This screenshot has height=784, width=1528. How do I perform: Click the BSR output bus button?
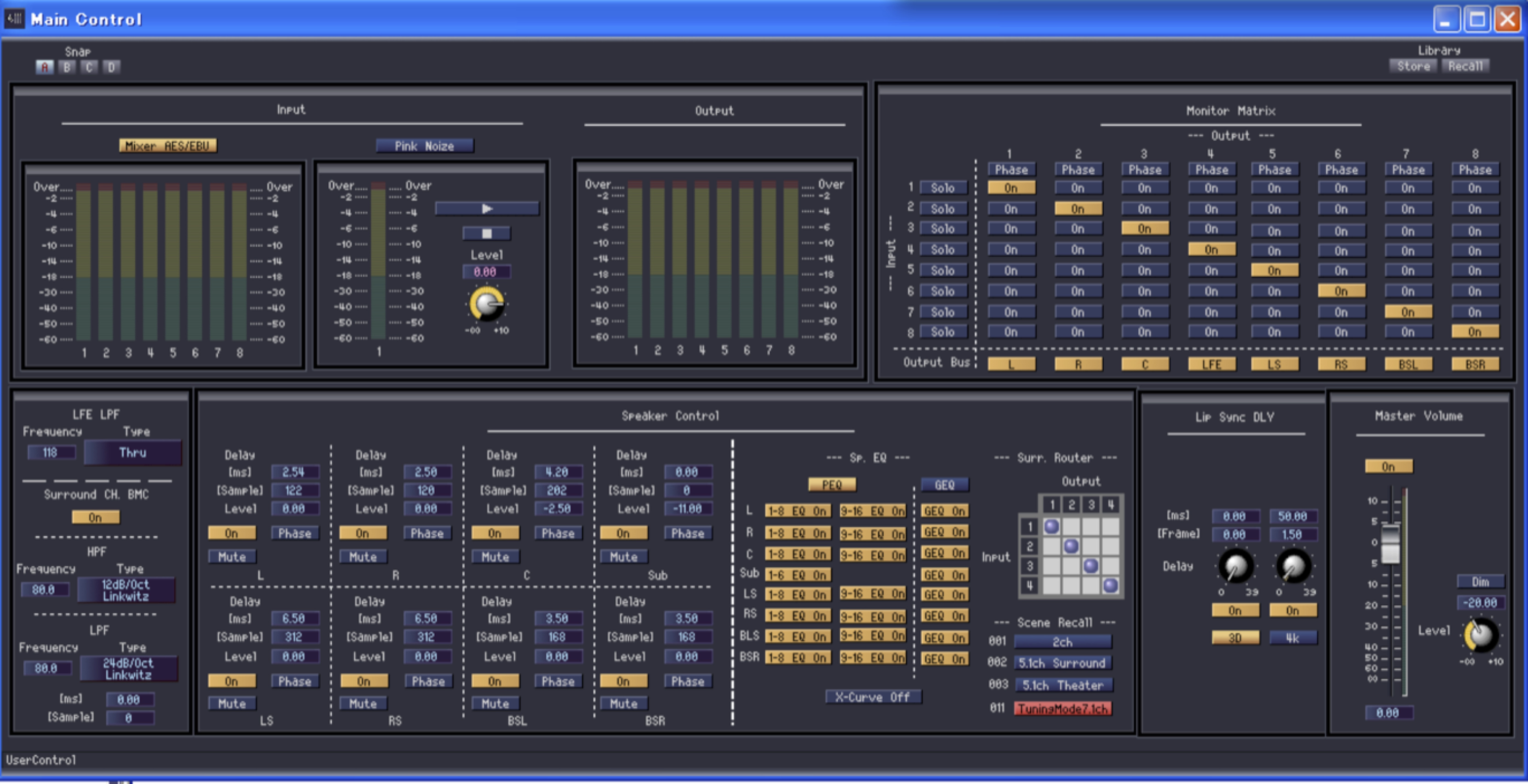pyautogui.click(x=1475, y=364)
